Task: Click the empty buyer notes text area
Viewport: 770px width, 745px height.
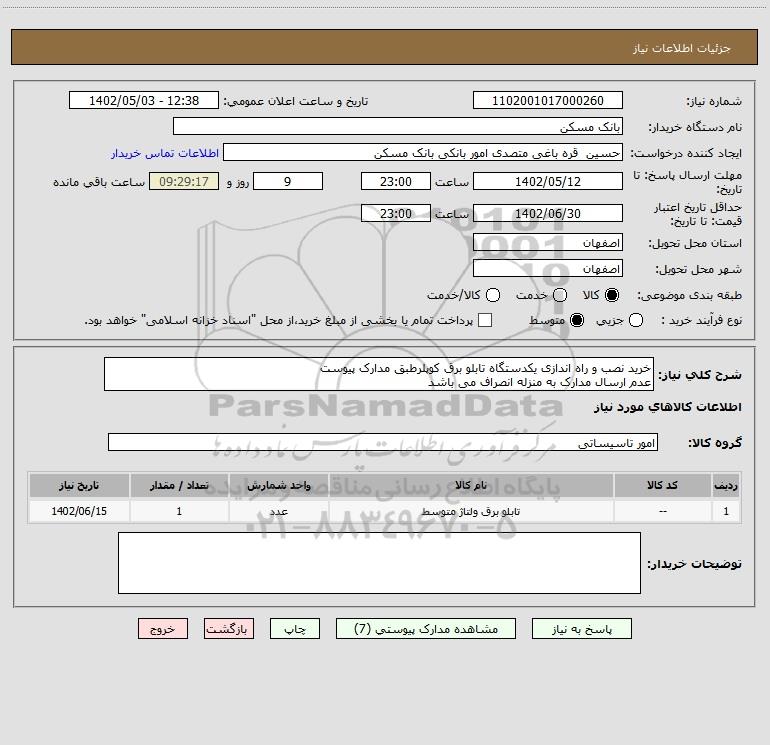Action: (x=379, y=563)
